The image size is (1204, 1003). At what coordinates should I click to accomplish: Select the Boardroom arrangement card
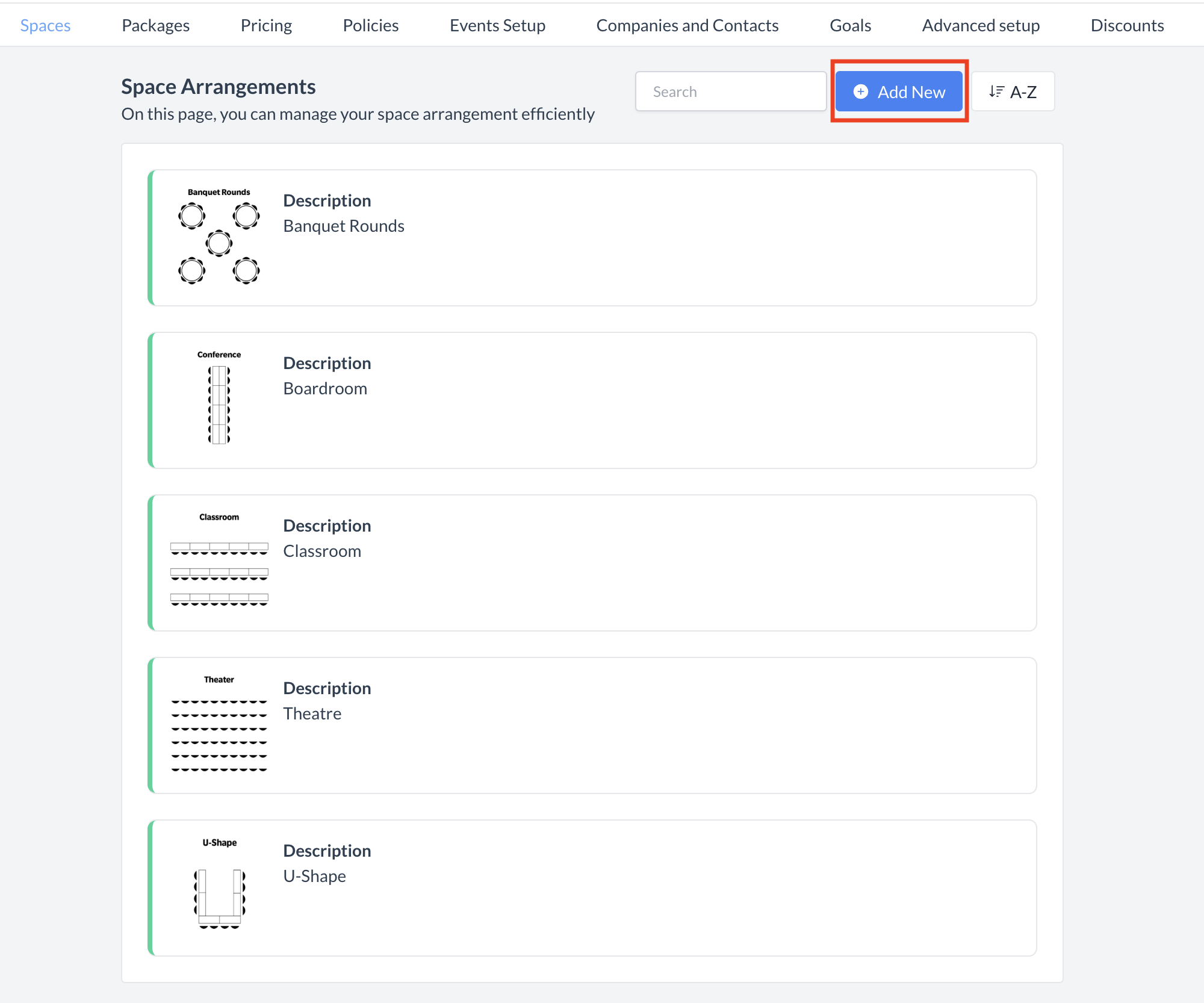593,400
